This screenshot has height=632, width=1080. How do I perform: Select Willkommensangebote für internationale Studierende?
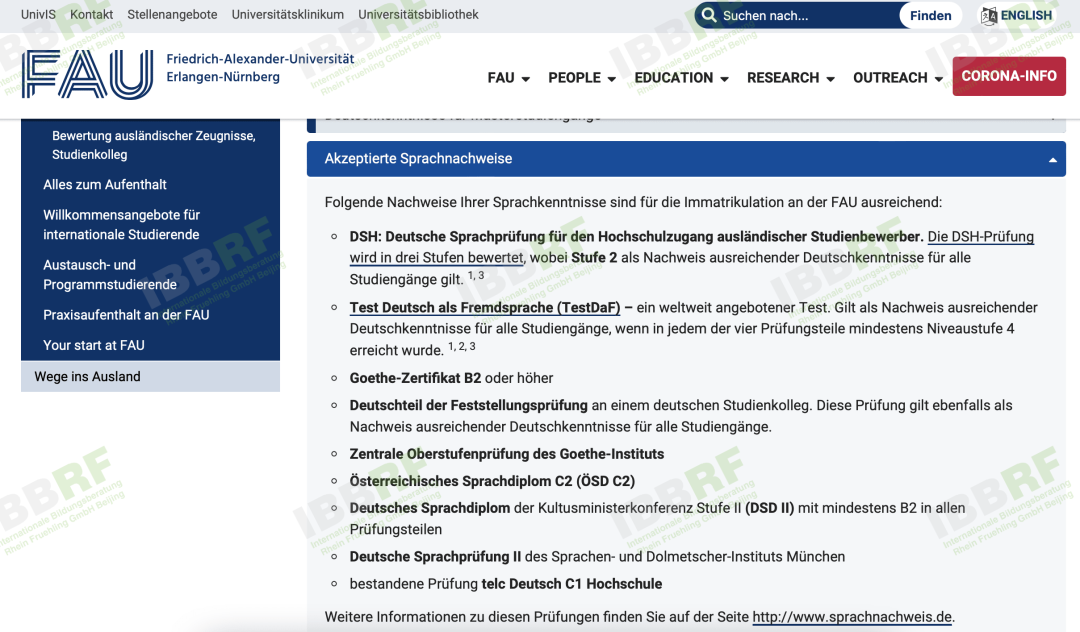pyautogui.click(x=121, y=224)
